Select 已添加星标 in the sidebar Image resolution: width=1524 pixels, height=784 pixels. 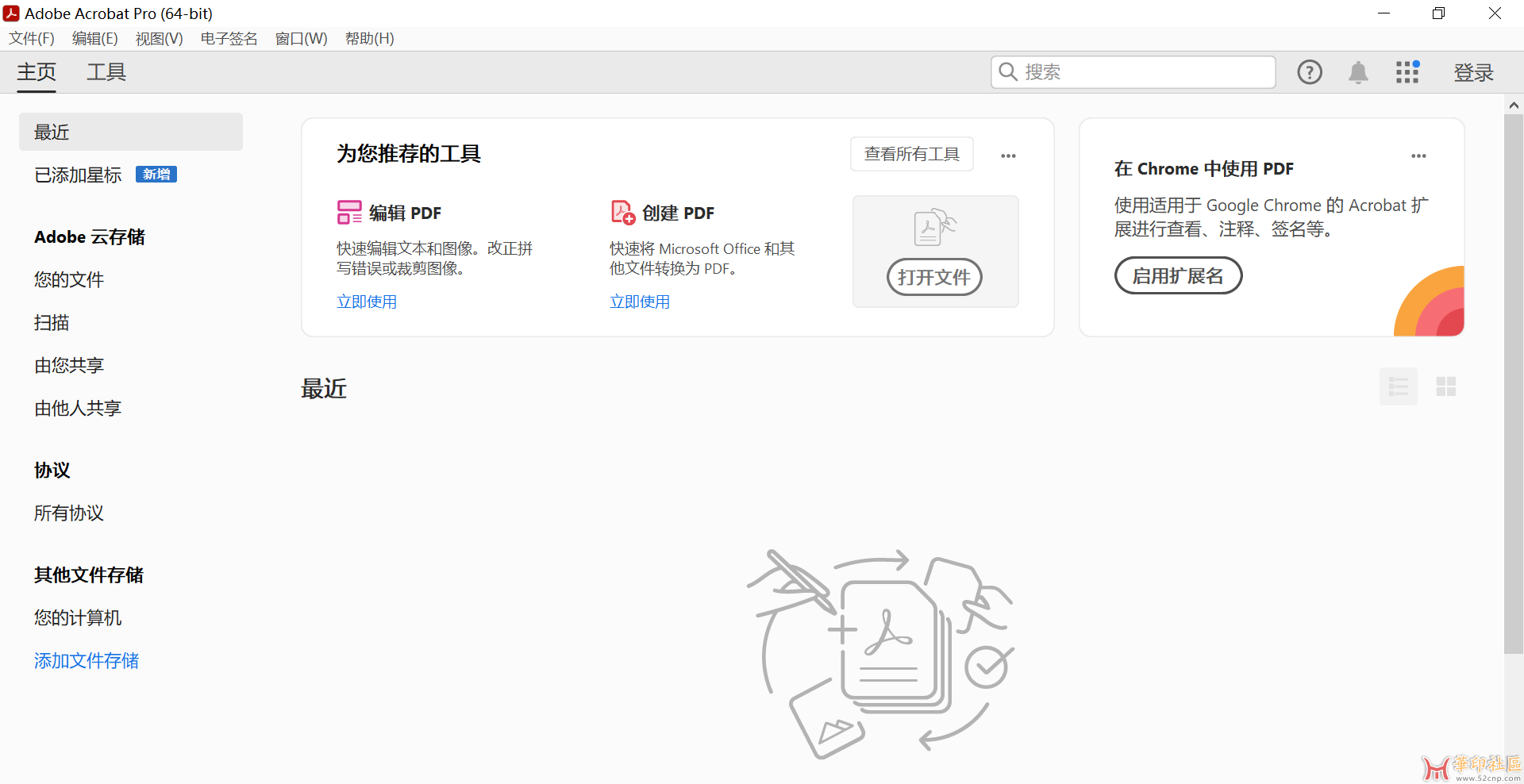pyautogui.click(x=78, y=175)
